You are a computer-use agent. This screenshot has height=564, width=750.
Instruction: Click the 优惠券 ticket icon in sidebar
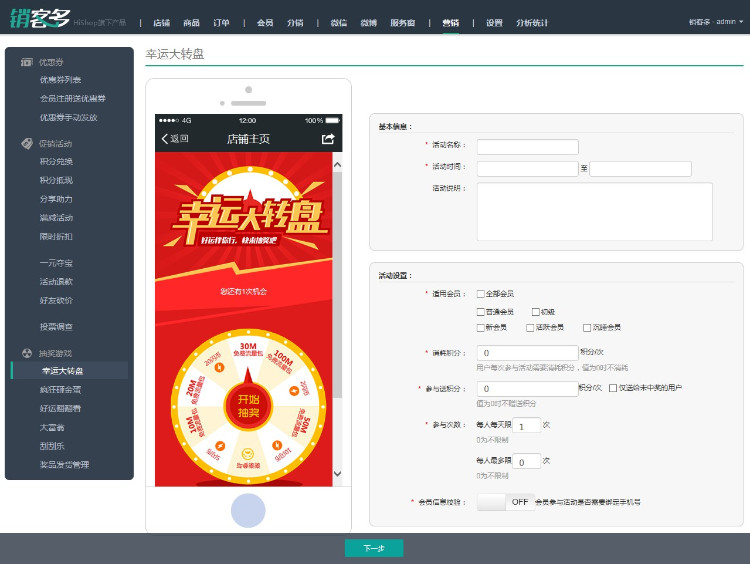click(27, 62)
